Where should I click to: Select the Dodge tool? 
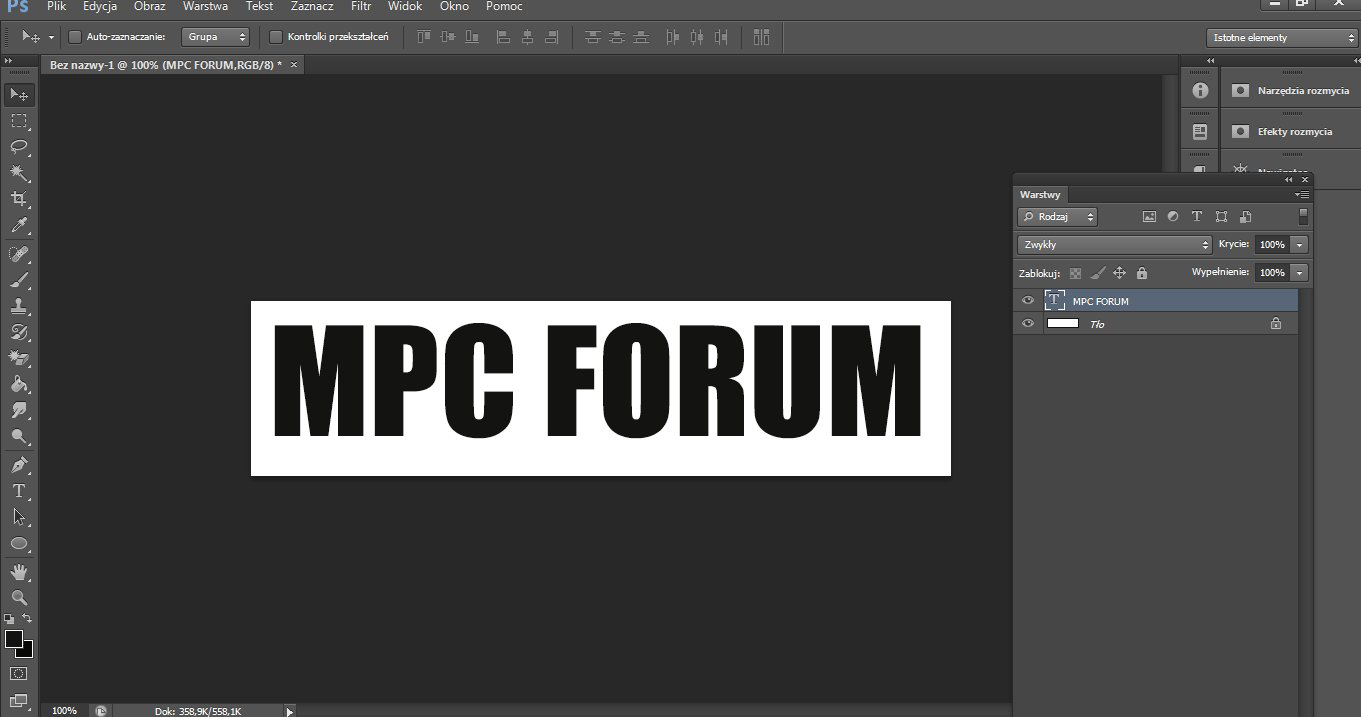click(19, 436)
